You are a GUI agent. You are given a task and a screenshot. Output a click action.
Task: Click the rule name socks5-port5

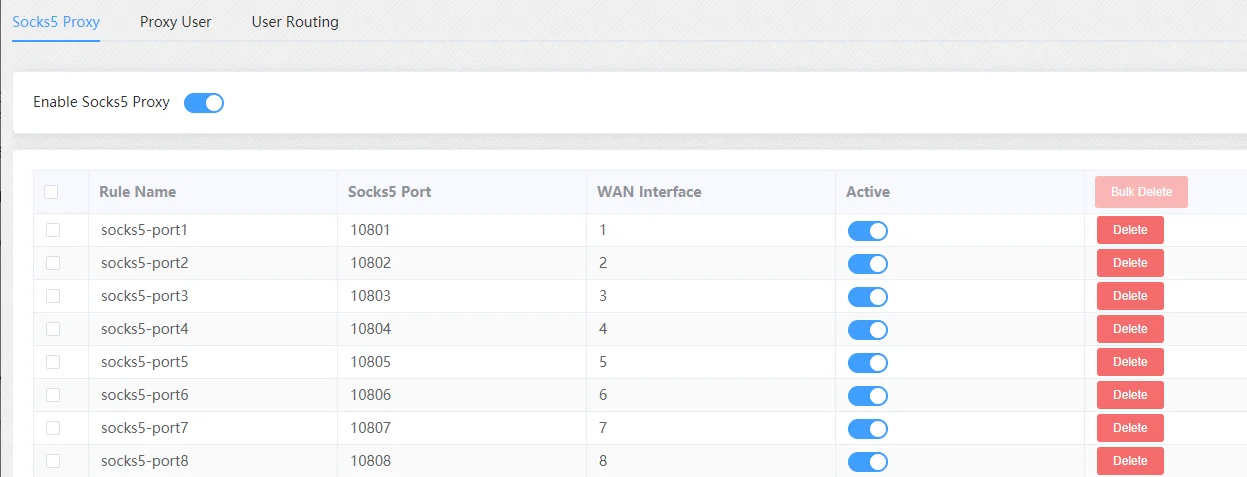pos(144,362)
